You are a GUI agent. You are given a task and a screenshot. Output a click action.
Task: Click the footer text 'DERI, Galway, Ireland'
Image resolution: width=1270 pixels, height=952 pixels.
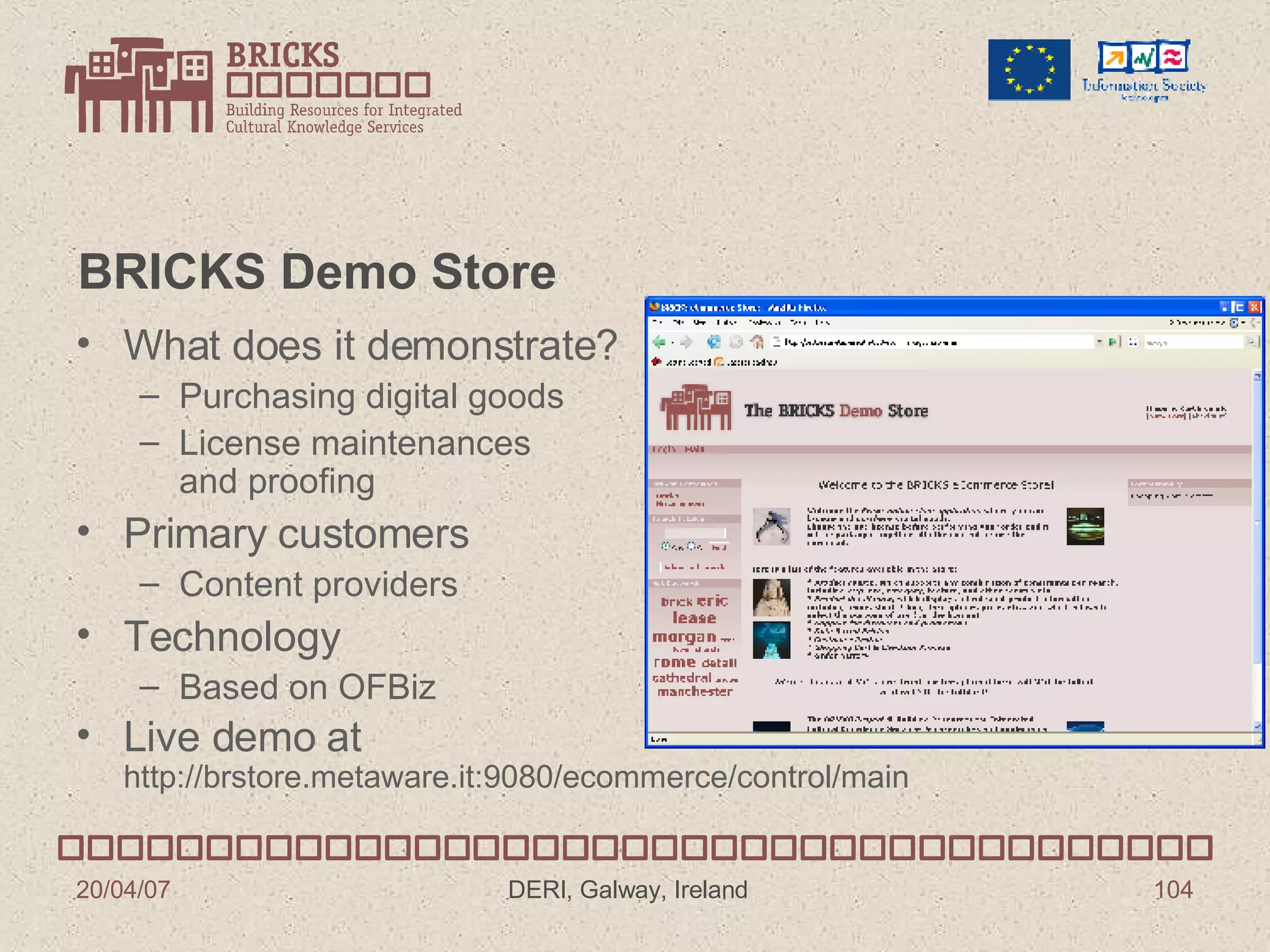[628, 890]
